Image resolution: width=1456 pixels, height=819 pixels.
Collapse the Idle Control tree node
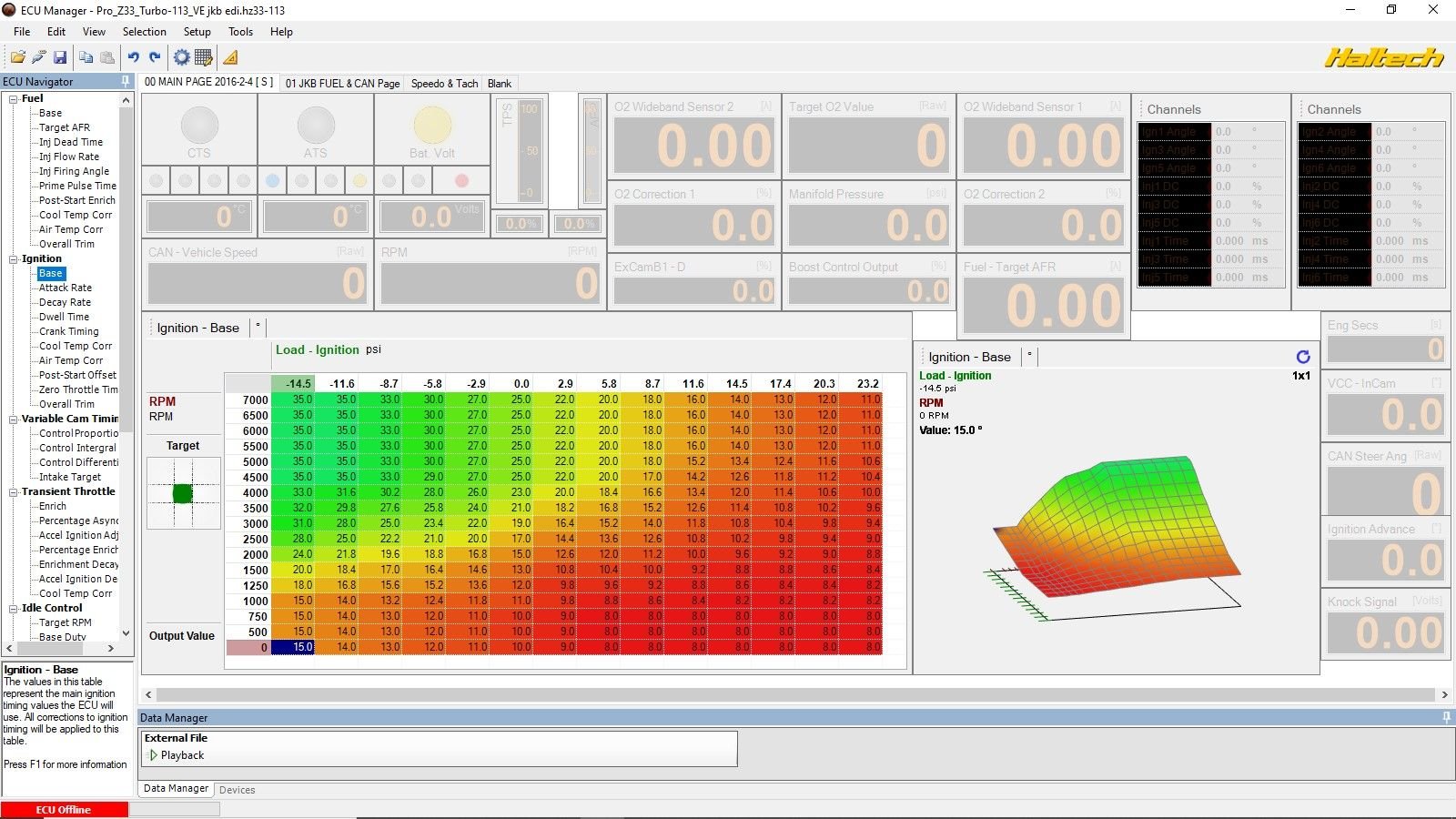point(14,609)
